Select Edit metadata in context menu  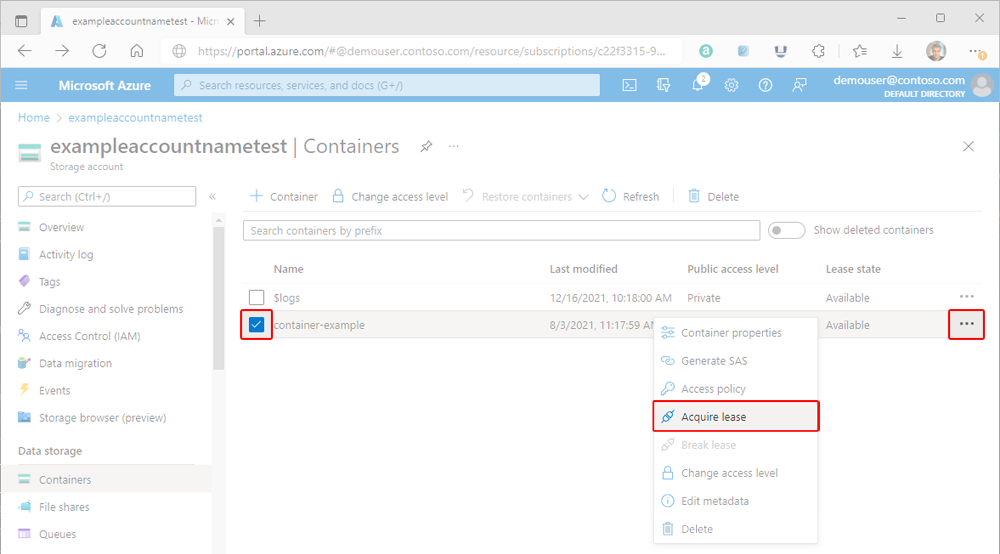point(735,501)
